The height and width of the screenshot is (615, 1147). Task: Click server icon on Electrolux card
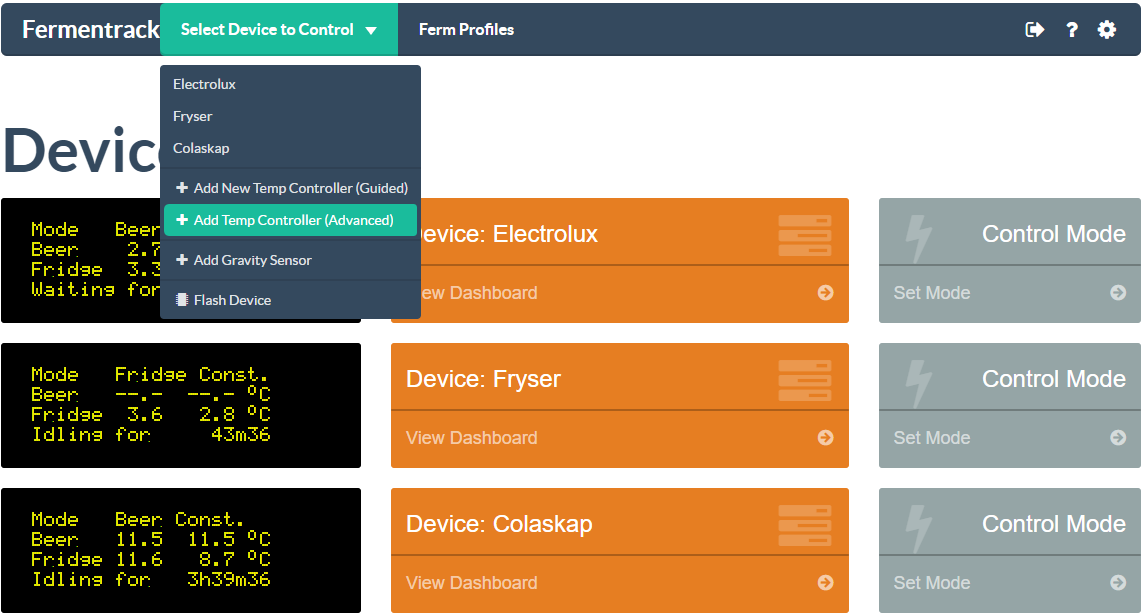(805, 235)
